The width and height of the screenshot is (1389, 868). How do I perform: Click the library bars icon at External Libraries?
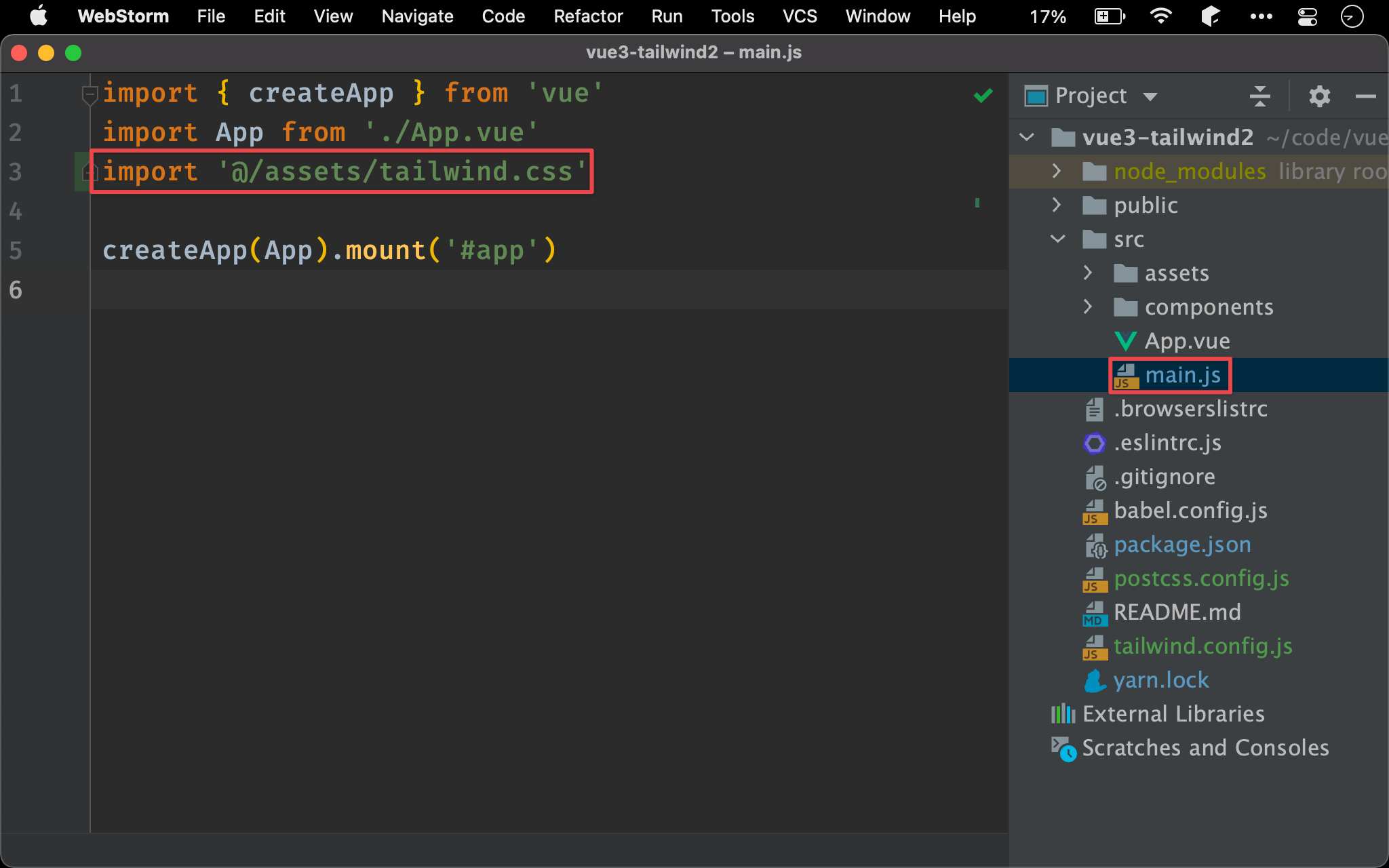[1063, 714]
